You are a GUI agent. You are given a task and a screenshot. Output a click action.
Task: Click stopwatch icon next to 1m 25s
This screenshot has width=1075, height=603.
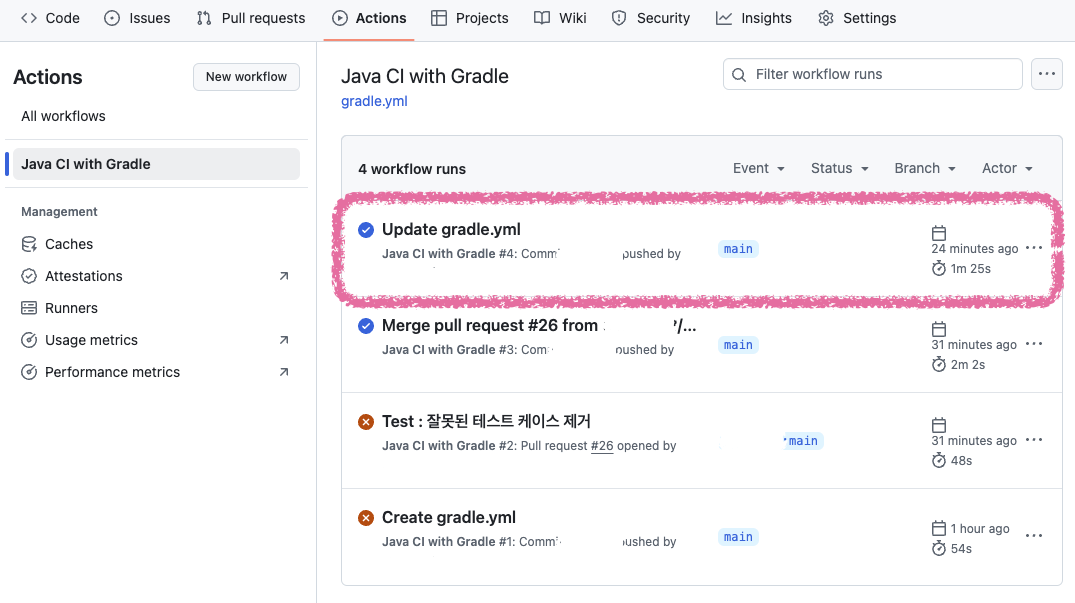pos(939,269)
